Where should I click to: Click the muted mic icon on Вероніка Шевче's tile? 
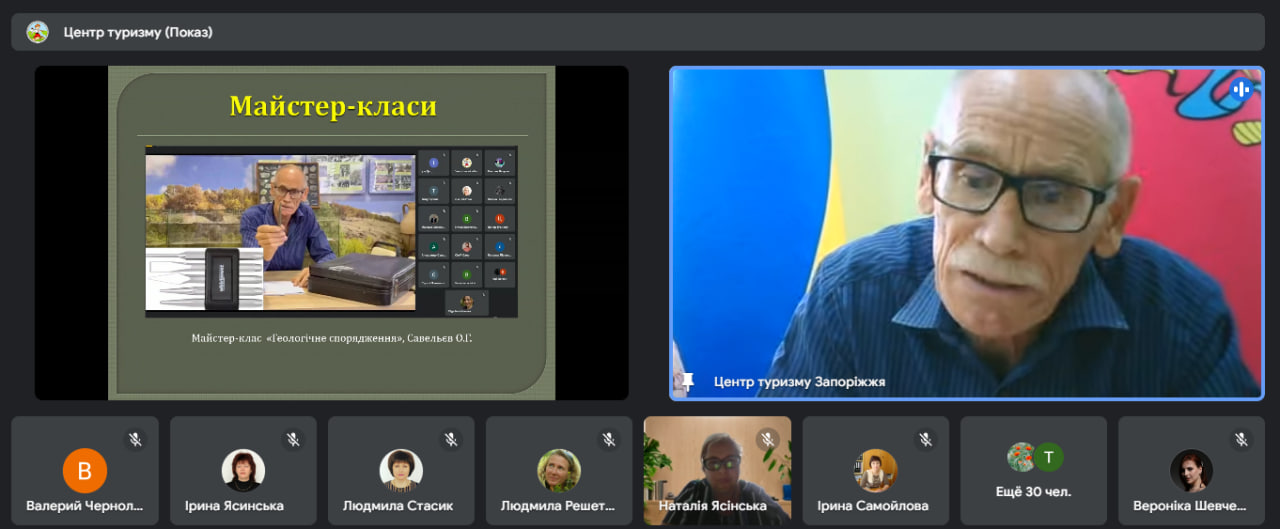(x=1241, y=440)
